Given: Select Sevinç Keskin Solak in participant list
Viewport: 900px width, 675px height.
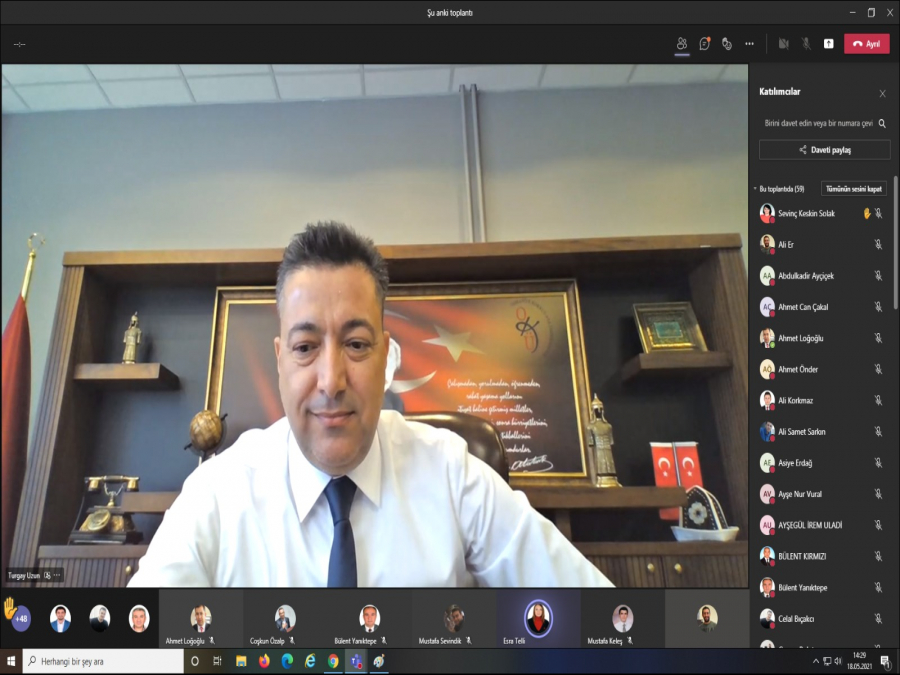Looking at the screenshot, I should click(x=822, y=214).
